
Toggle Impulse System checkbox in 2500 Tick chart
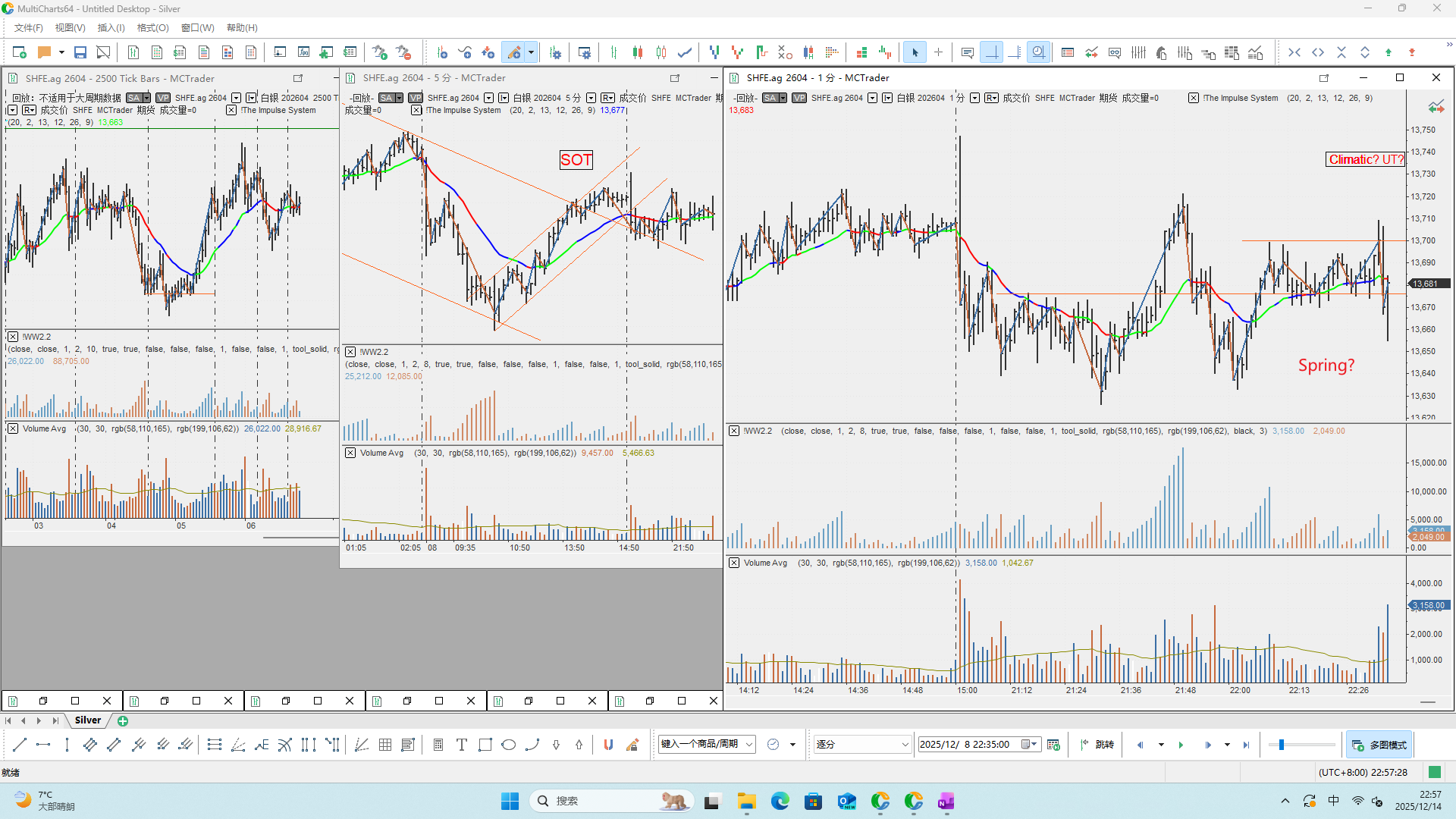point(231,110)
